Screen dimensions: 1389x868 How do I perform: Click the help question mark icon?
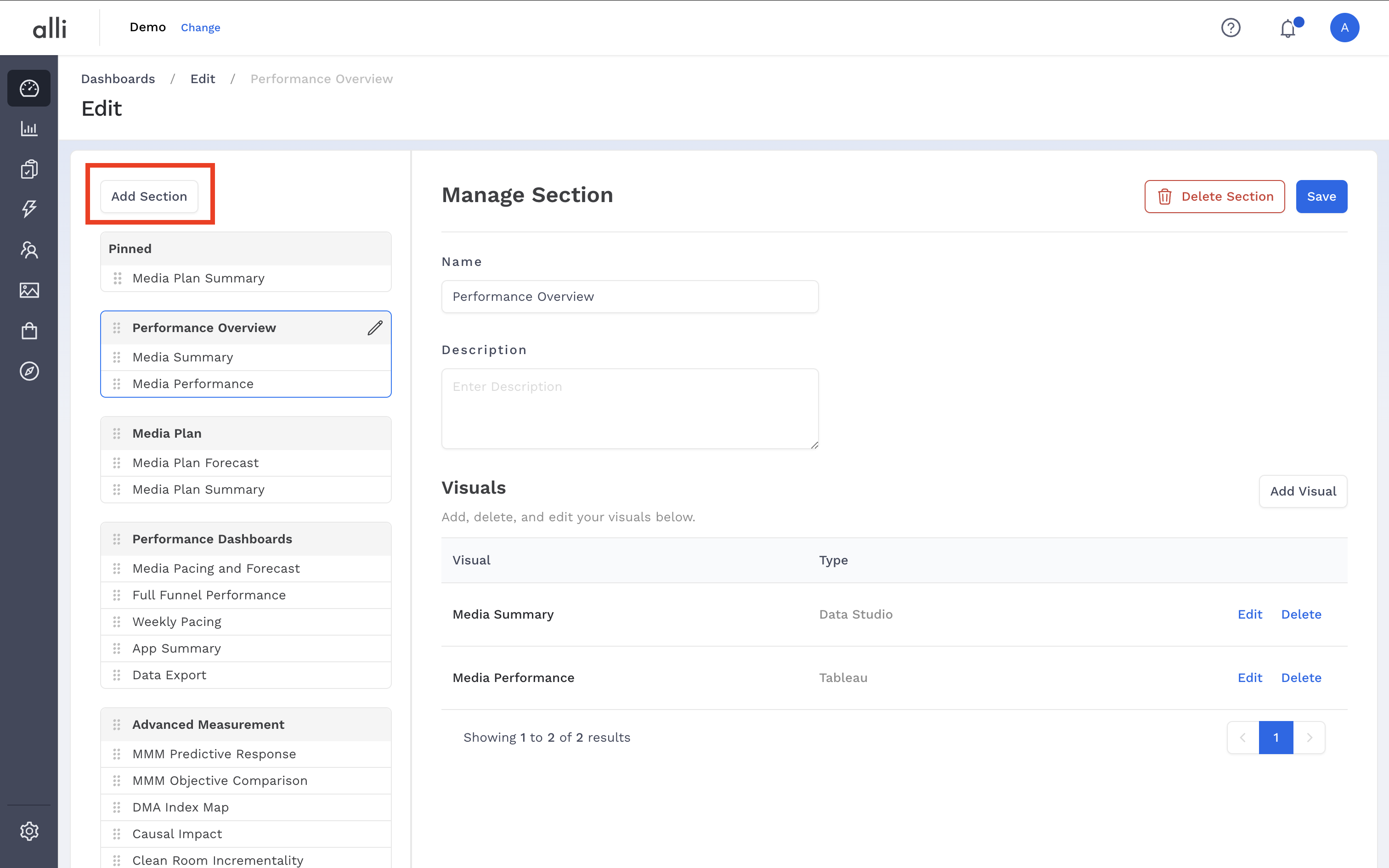pyautogui.click(x=1231, y=27)
